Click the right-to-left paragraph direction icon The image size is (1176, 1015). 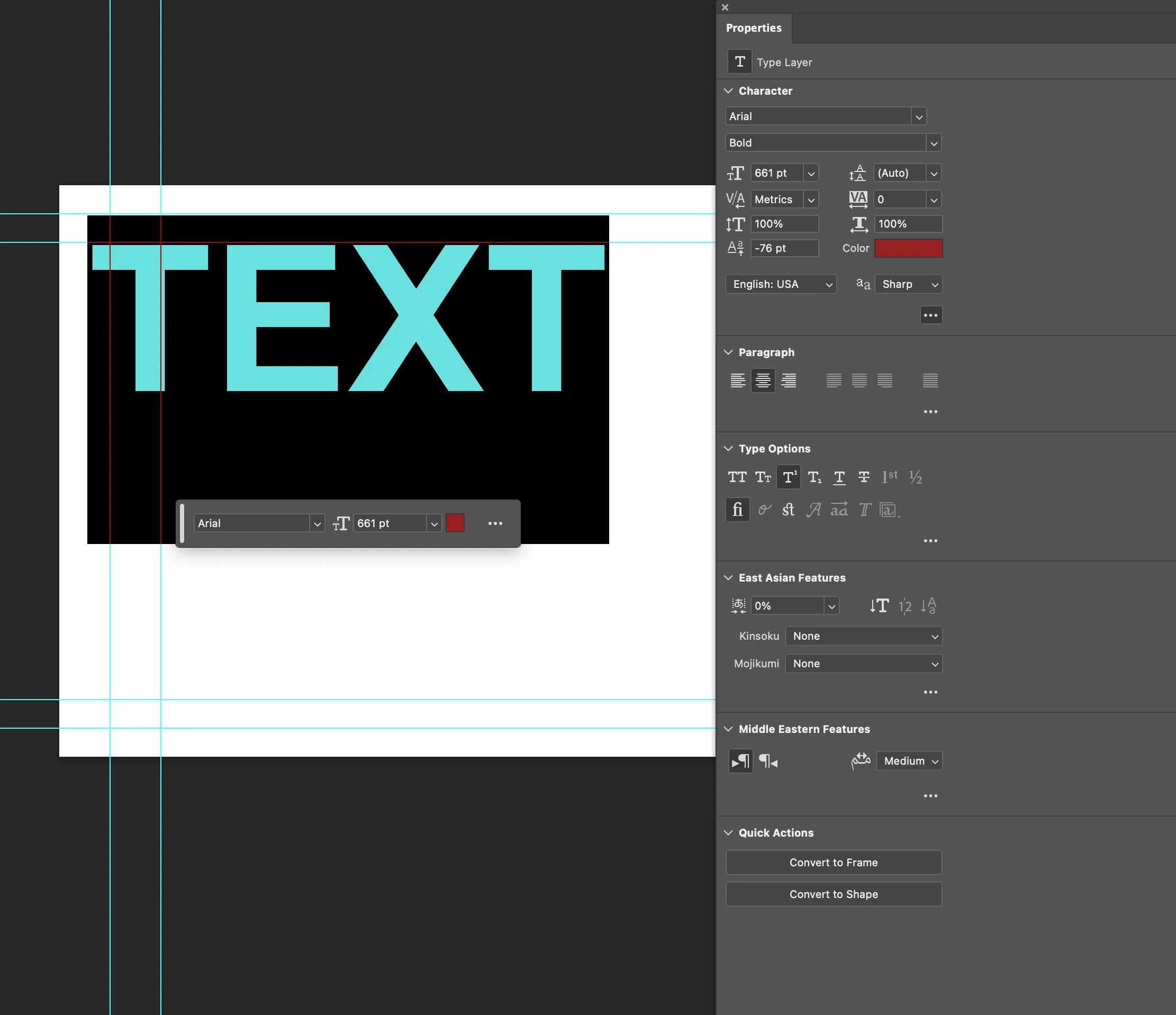point(768,762)
